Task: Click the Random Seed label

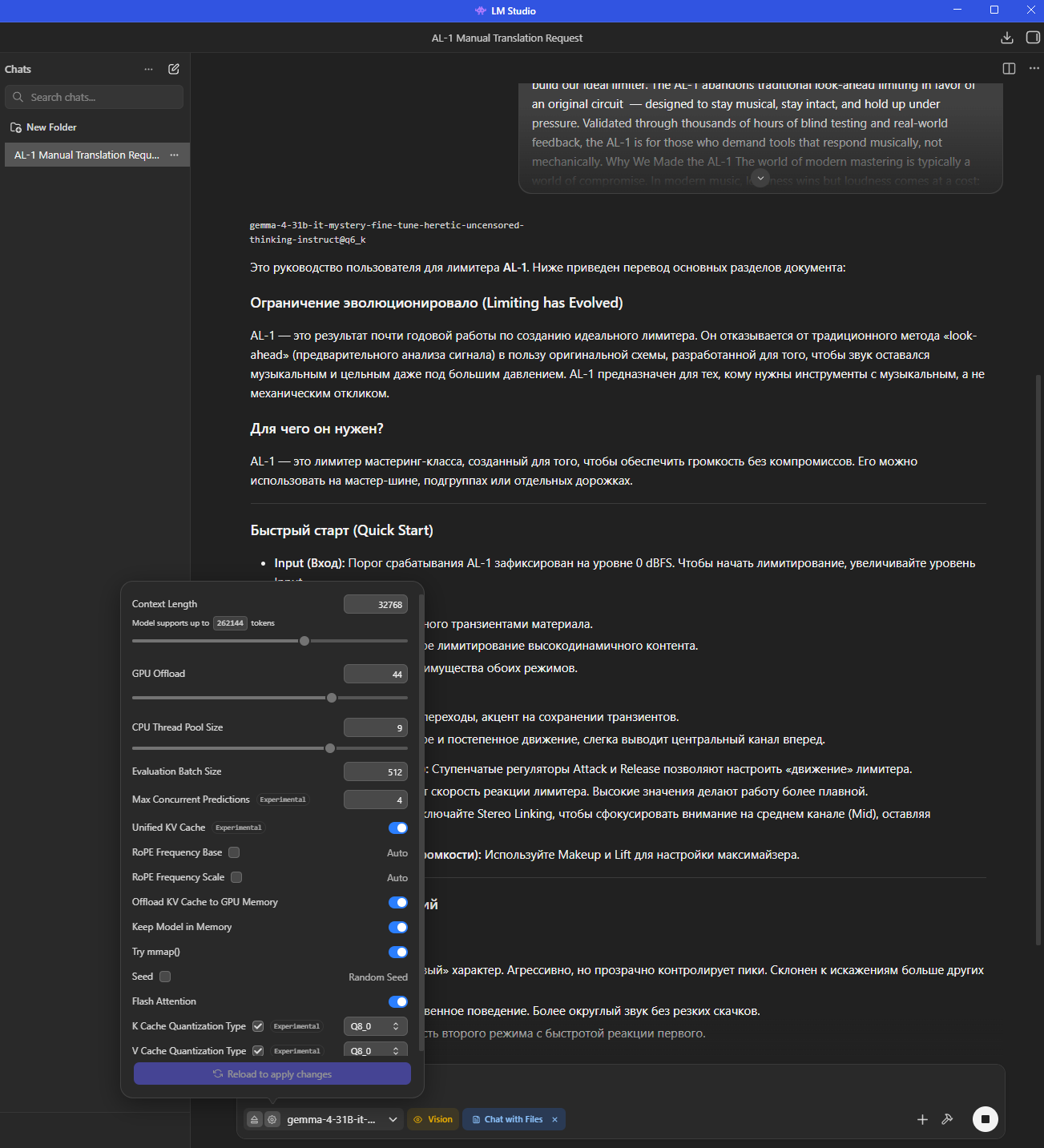Action: [x=378, y=977]
